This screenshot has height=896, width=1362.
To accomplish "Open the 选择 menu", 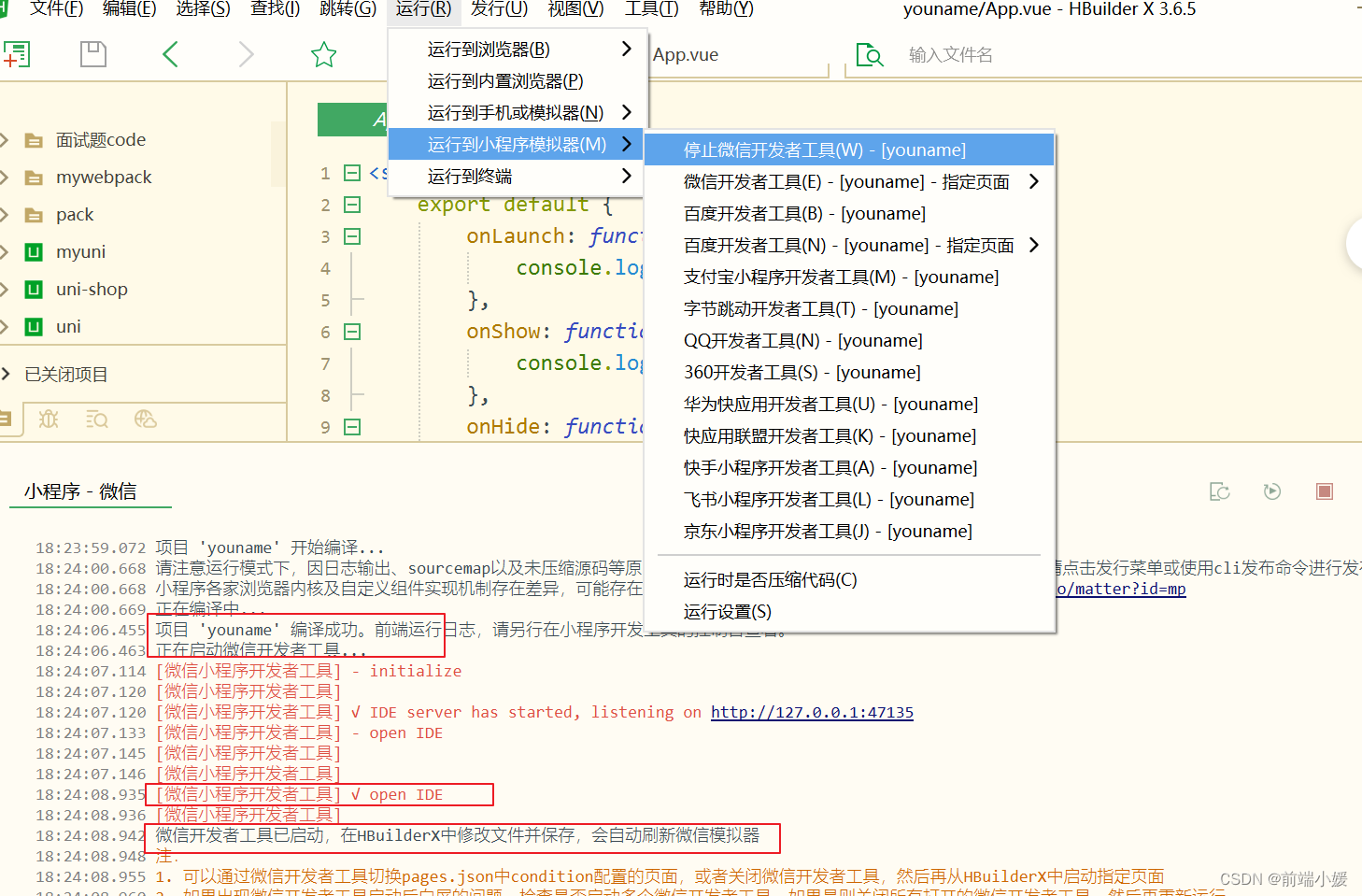I will pyautogui.click(x=203, y=9).
